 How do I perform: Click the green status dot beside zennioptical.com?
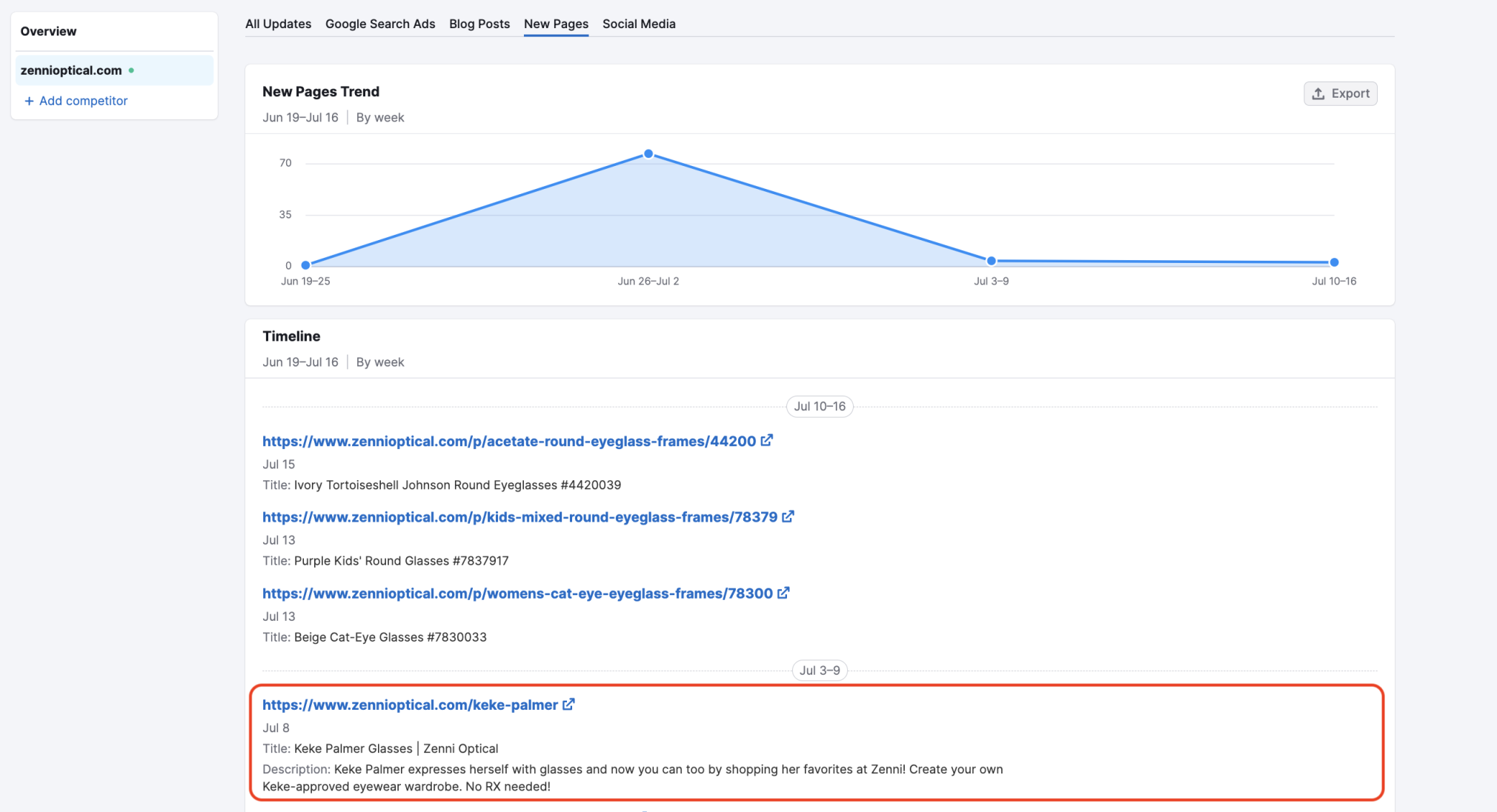click(131, 70)
